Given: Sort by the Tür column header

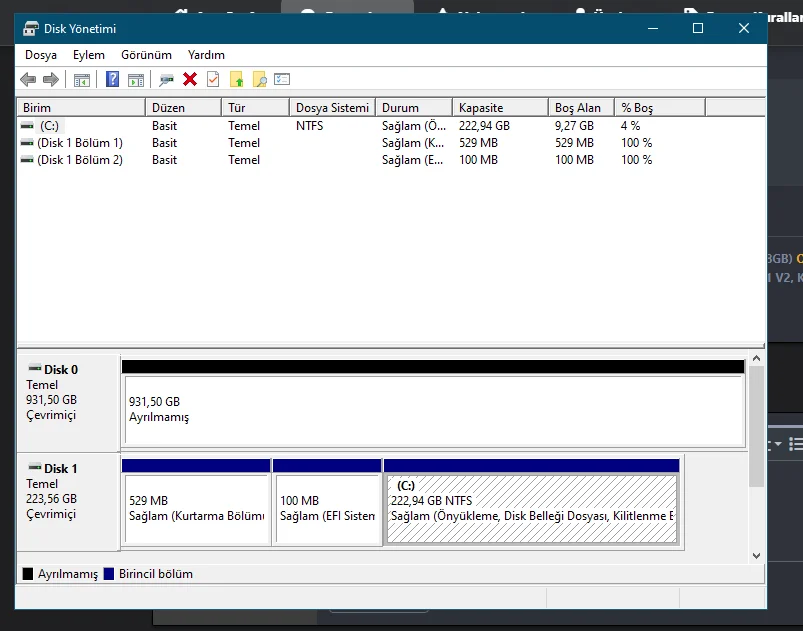Looking at the screenshot, I should tap(256, 108).
